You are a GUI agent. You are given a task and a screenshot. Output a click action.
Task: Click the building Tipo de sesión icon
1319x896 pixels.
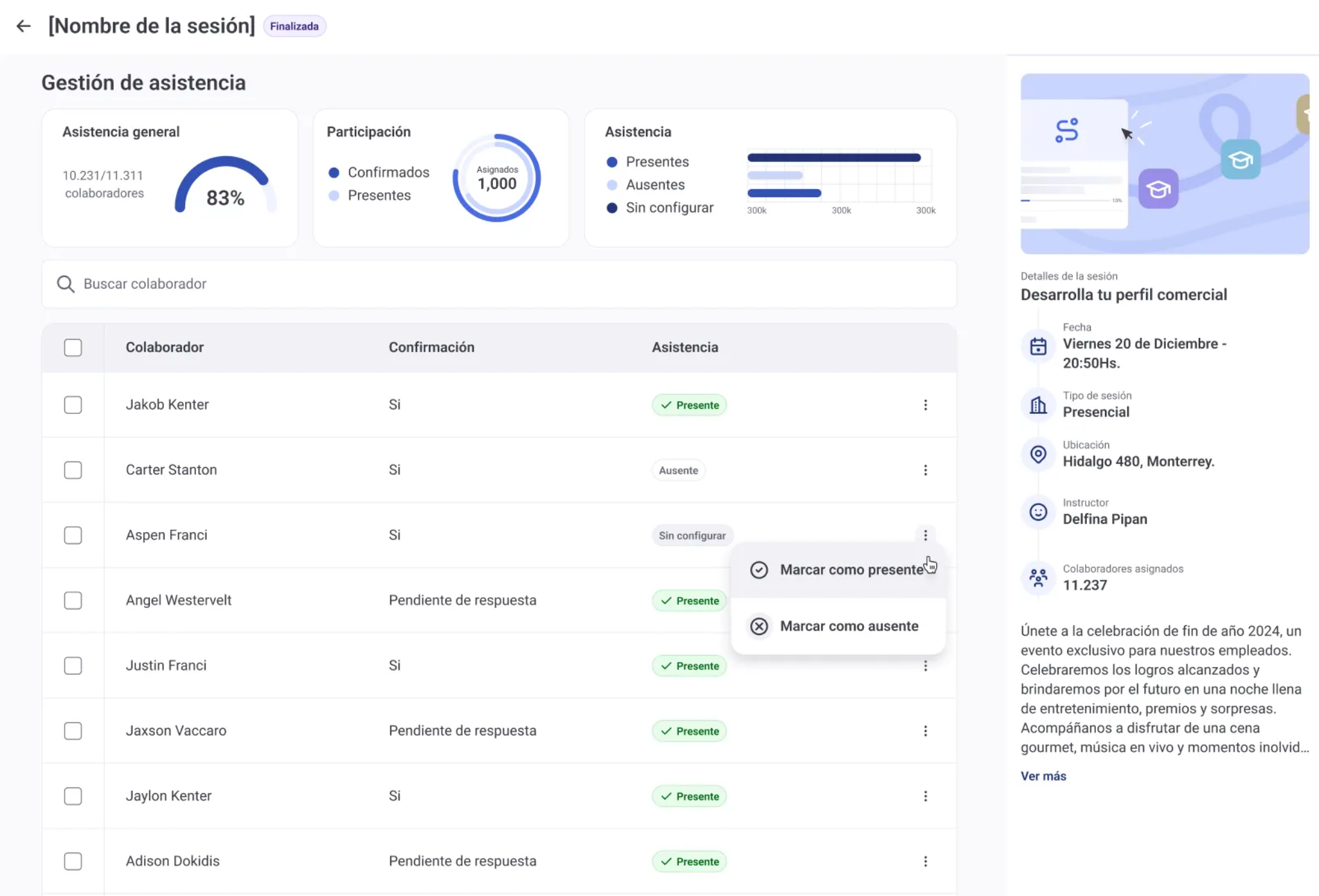pos(1038,405)
